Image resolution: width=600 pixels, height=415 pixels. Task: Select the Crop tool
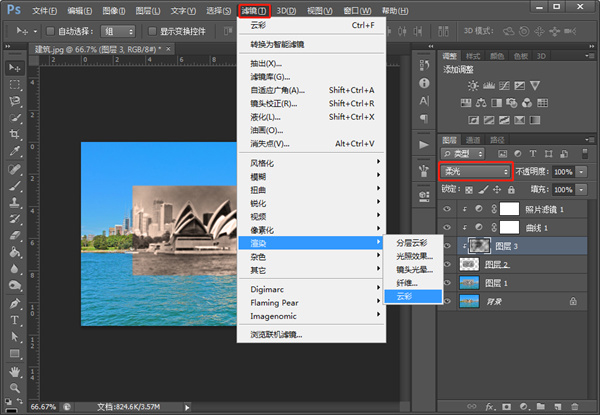click(15, 135)
